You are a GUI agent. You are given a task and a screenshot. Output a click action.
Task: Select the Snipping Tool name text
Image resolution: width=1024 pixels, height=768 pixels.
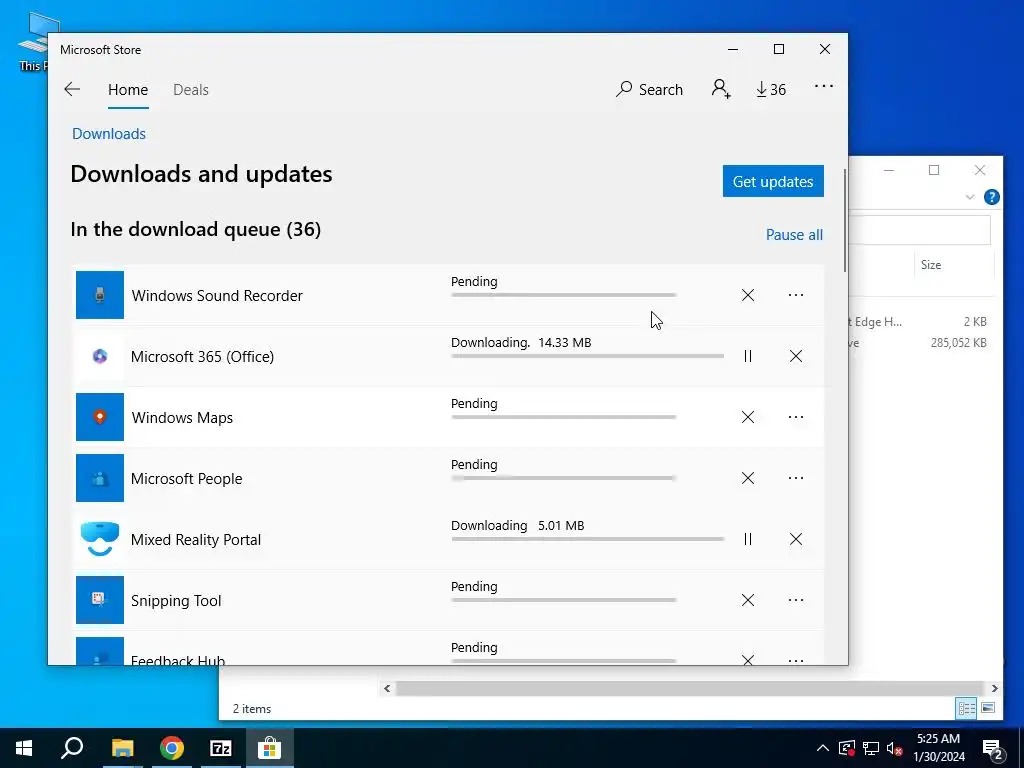[x=176, y=601]
